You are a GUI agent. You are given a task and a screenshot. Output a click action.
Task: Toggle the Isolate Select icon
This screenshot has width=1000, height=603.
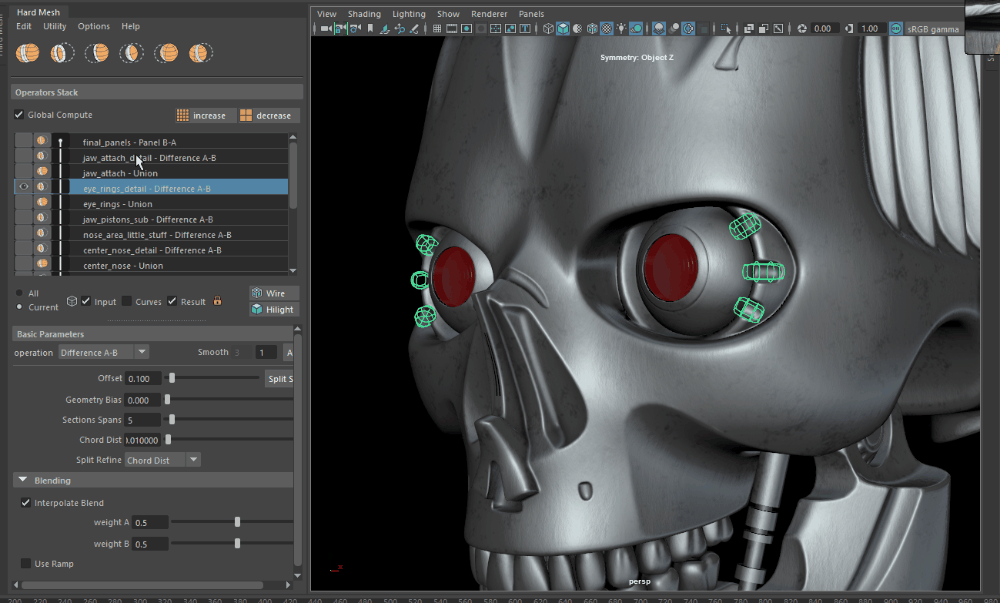(x=726, y=29)
